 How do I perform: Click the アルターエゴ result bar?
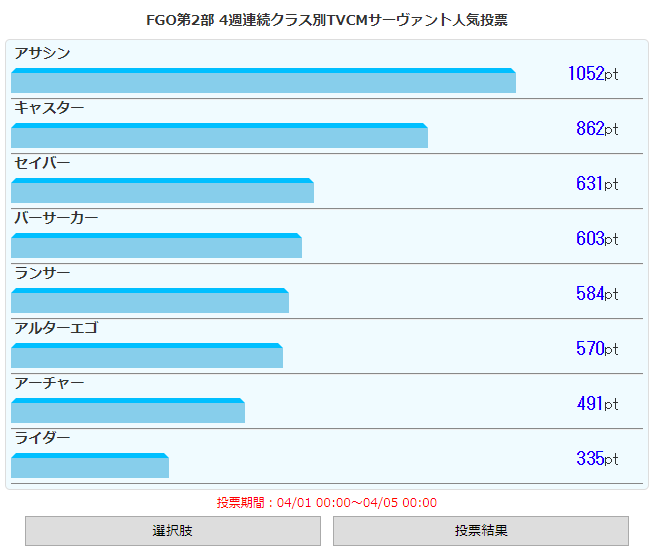click(147, 356)
